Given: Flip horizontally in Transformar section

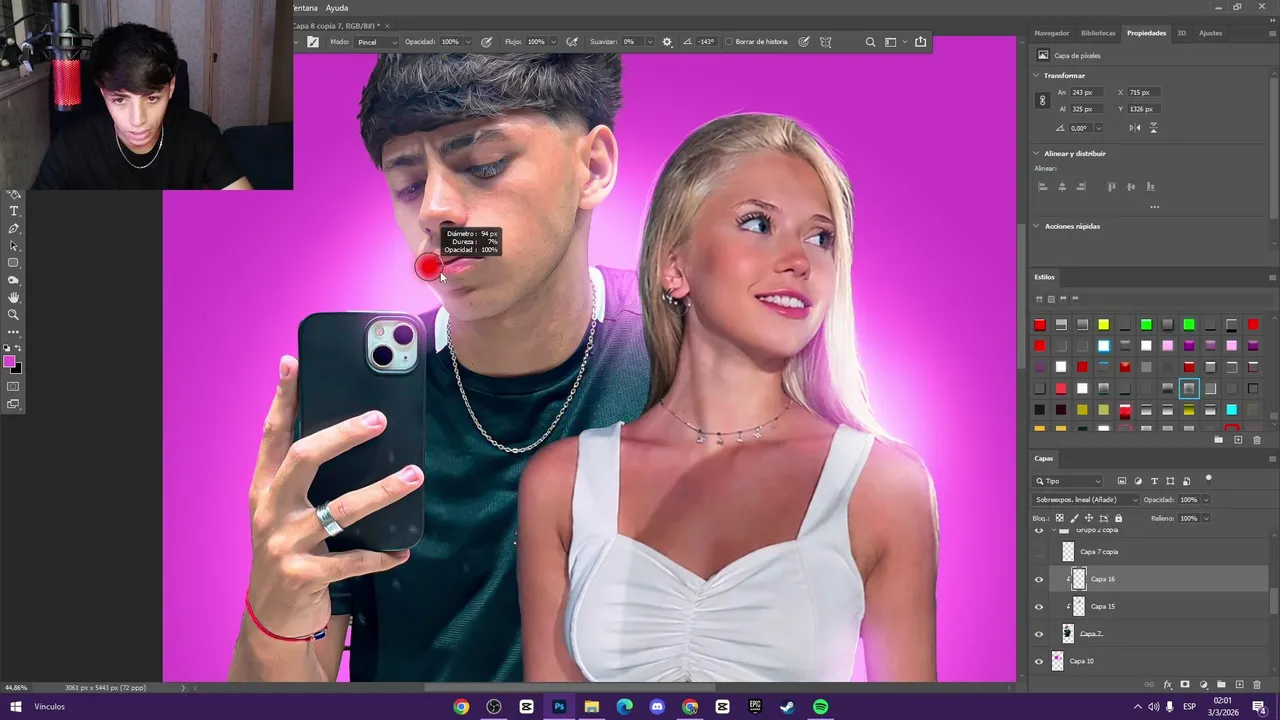Looking at the screenshot, I should [x=1134, y=128].
